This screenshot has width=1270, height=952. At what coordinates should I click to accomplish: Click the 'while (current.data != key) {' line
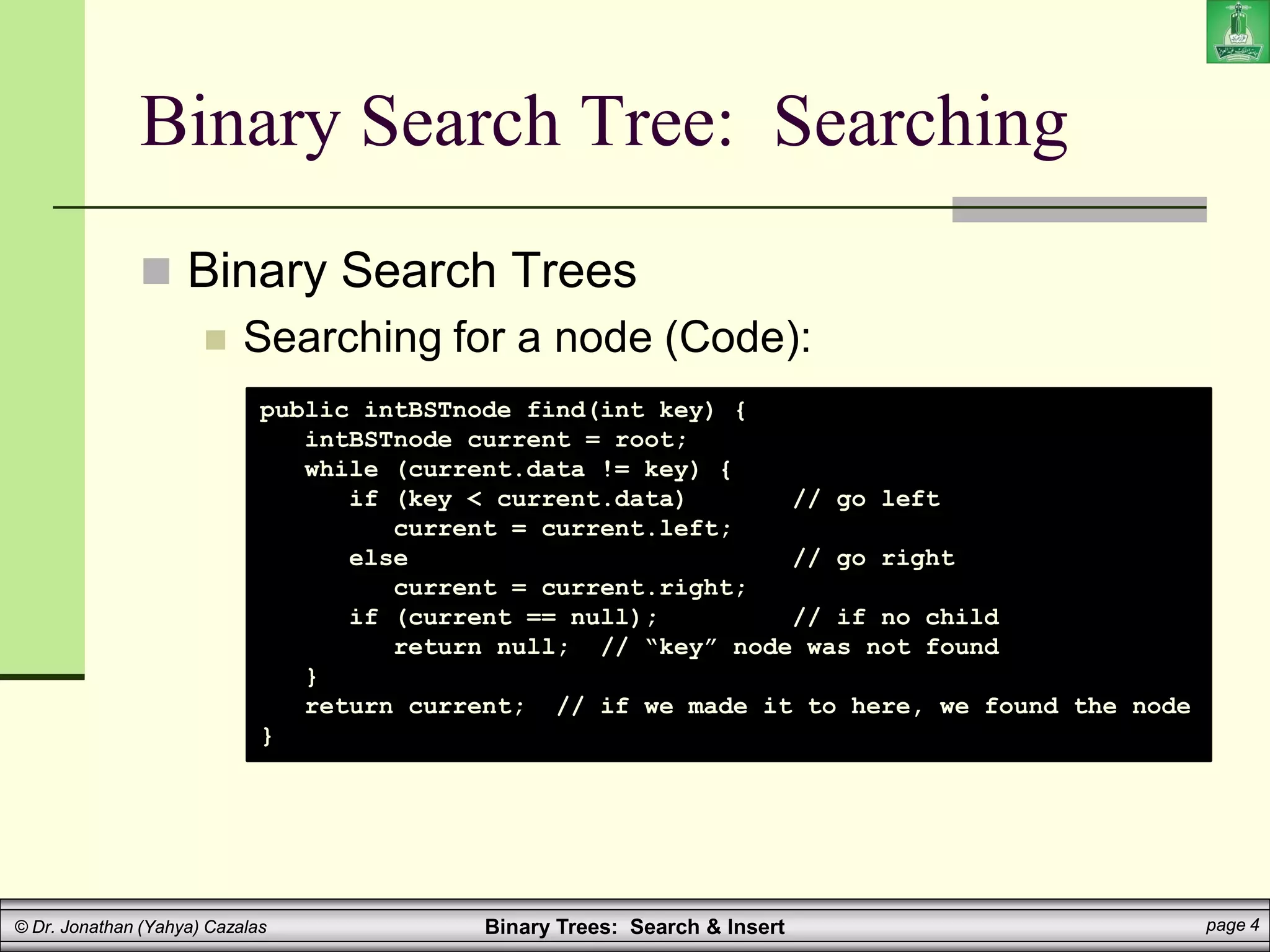[518, 470]
